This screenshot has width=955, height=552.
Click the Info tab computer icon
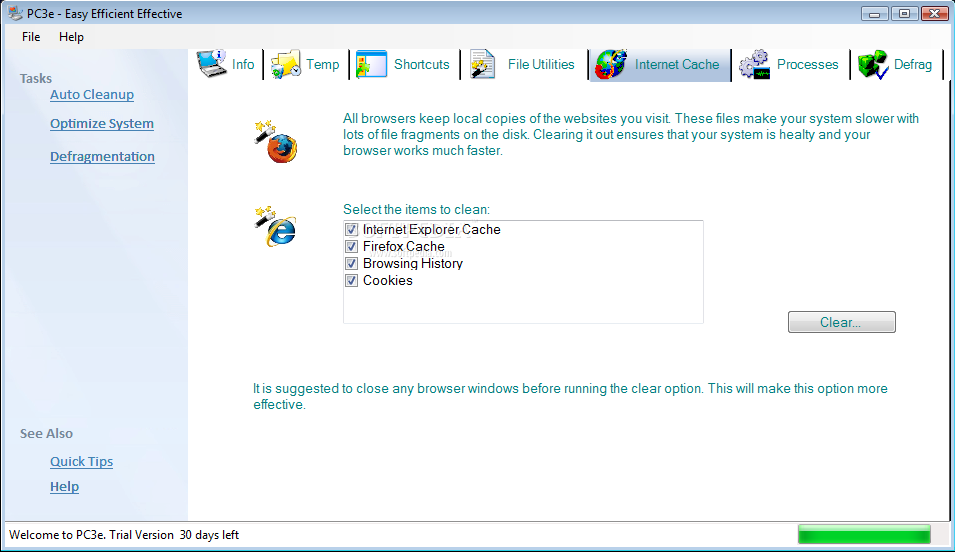(211, 64)
